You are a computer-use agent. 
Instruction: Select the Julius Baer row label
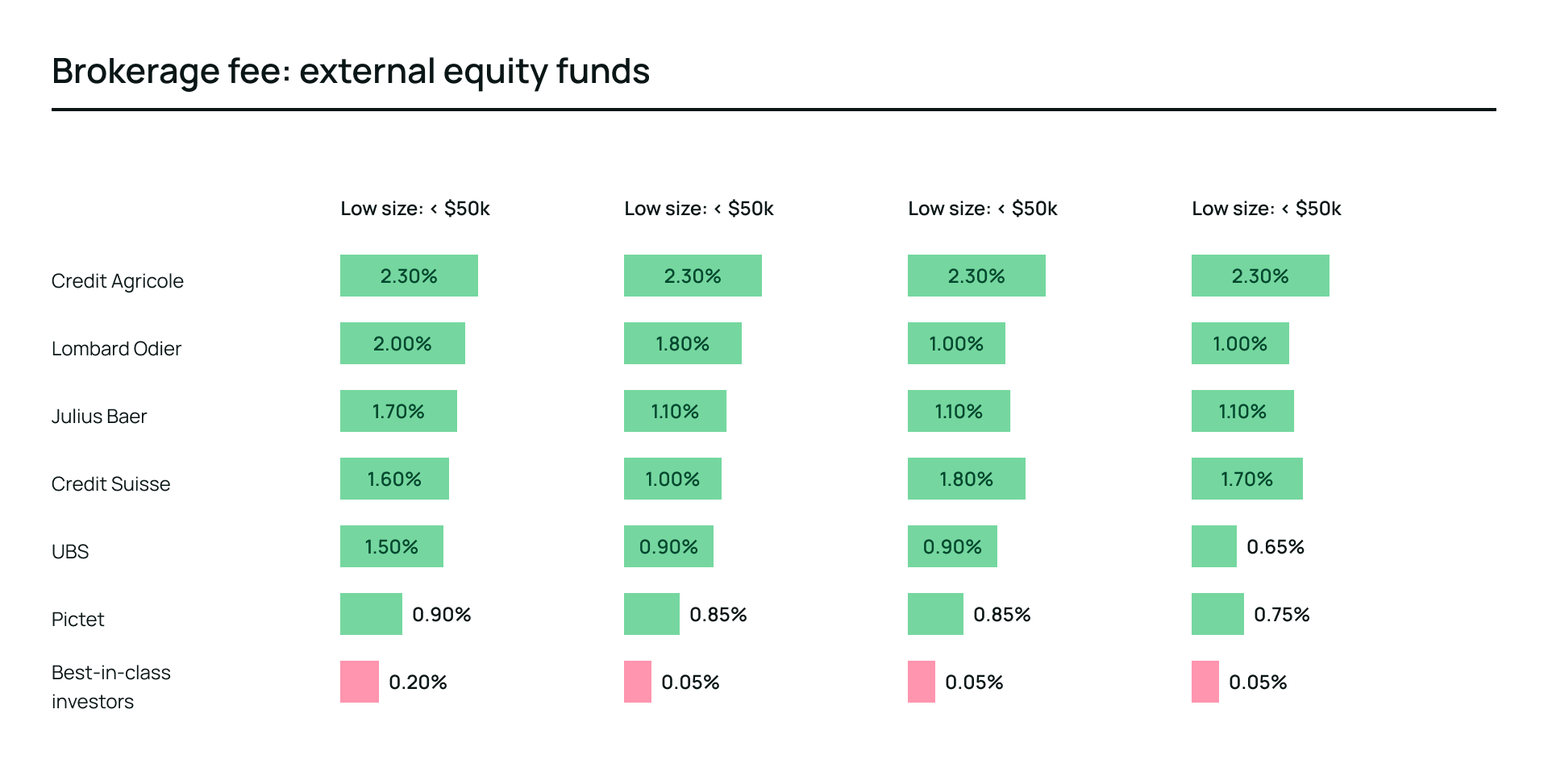(99, 417)
